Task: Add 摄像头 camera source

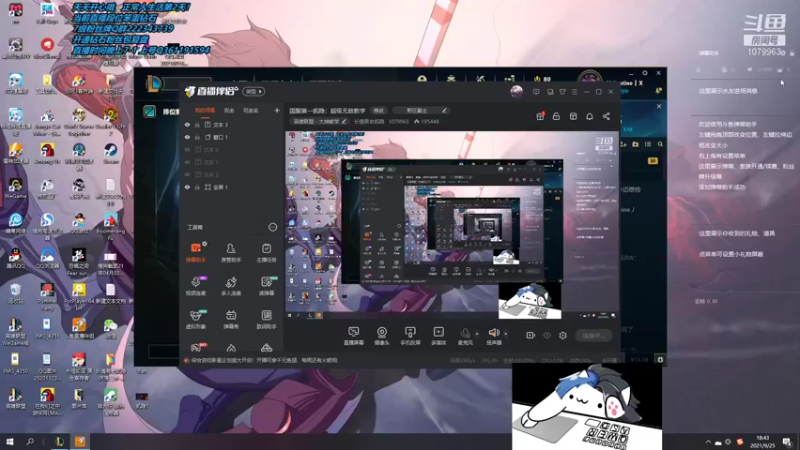Action: [382, 336]
